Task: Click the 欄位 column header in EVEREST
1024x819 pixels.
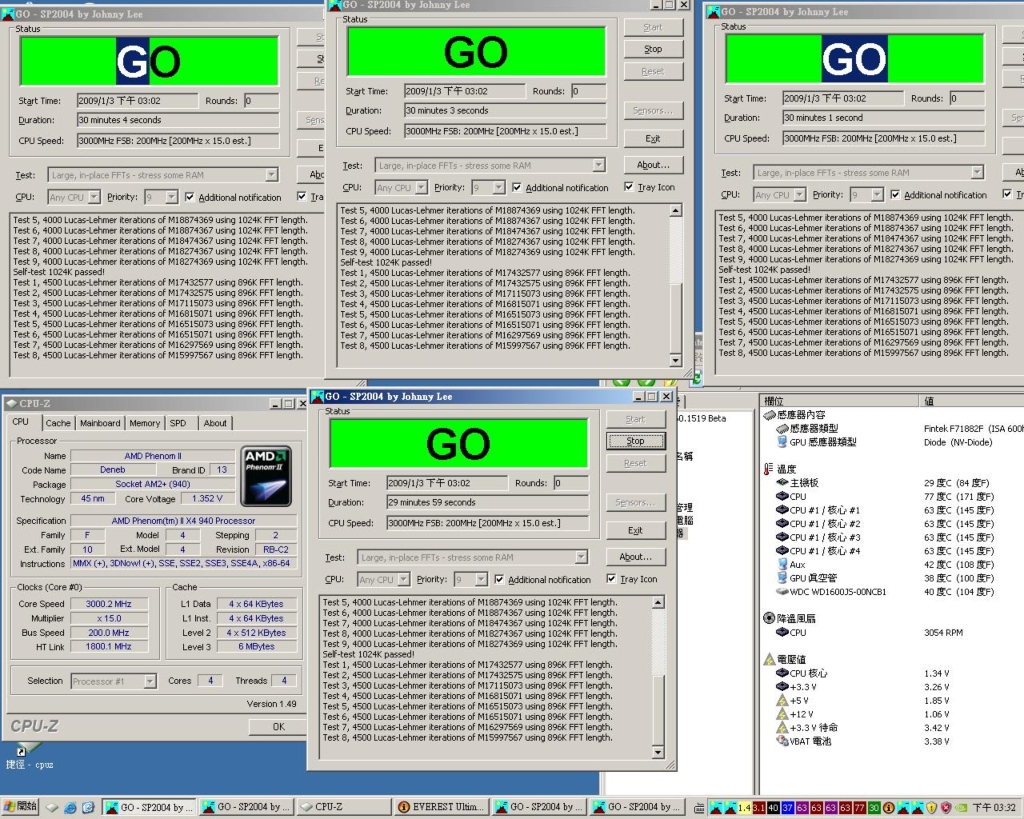Action: 839,401
